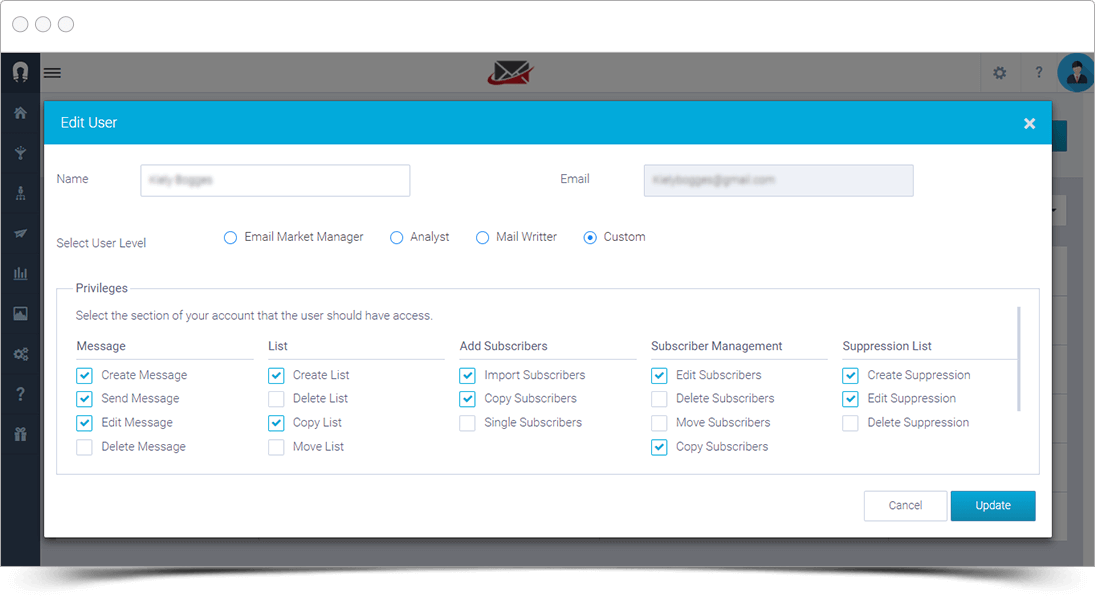1095x599 pixels.
Task: Uncheck Copy Subscribers under Add Subscribers
Action: point(467,399)
